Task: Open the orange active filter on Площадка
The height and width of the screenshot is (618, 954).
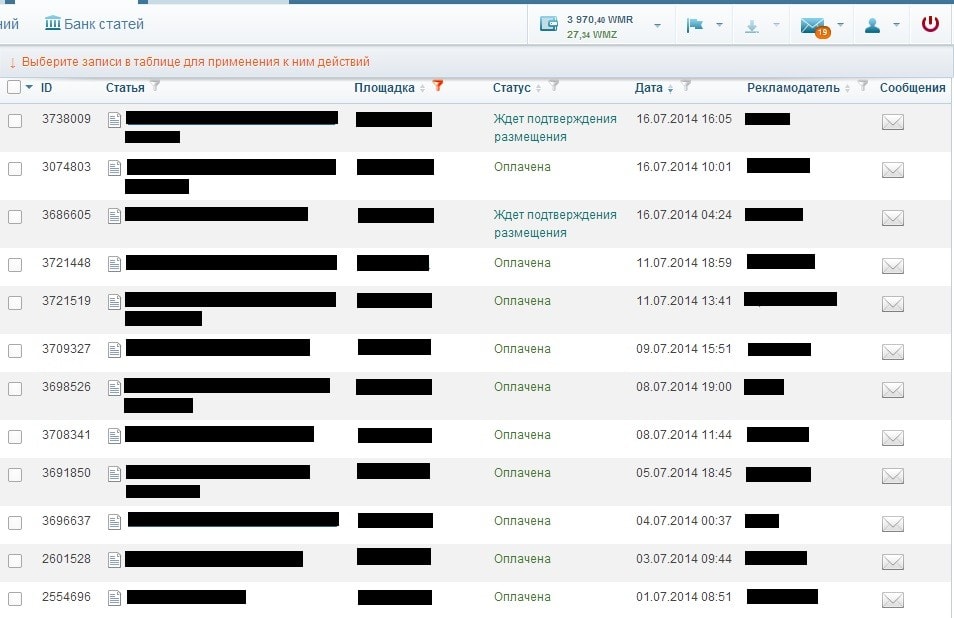Action: coord(438,86)
